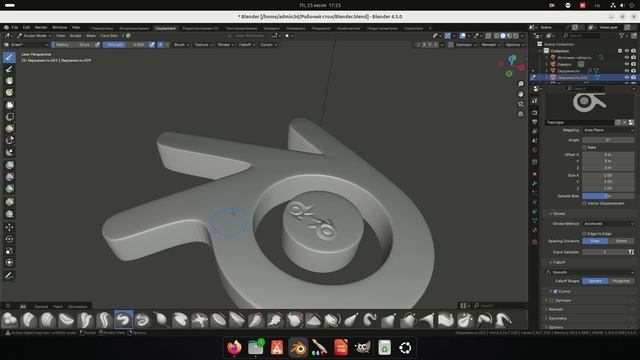The height and width of the screenshot is (360, 640).
Task: Select Scene spacing distance option
Action: point(621,241)
